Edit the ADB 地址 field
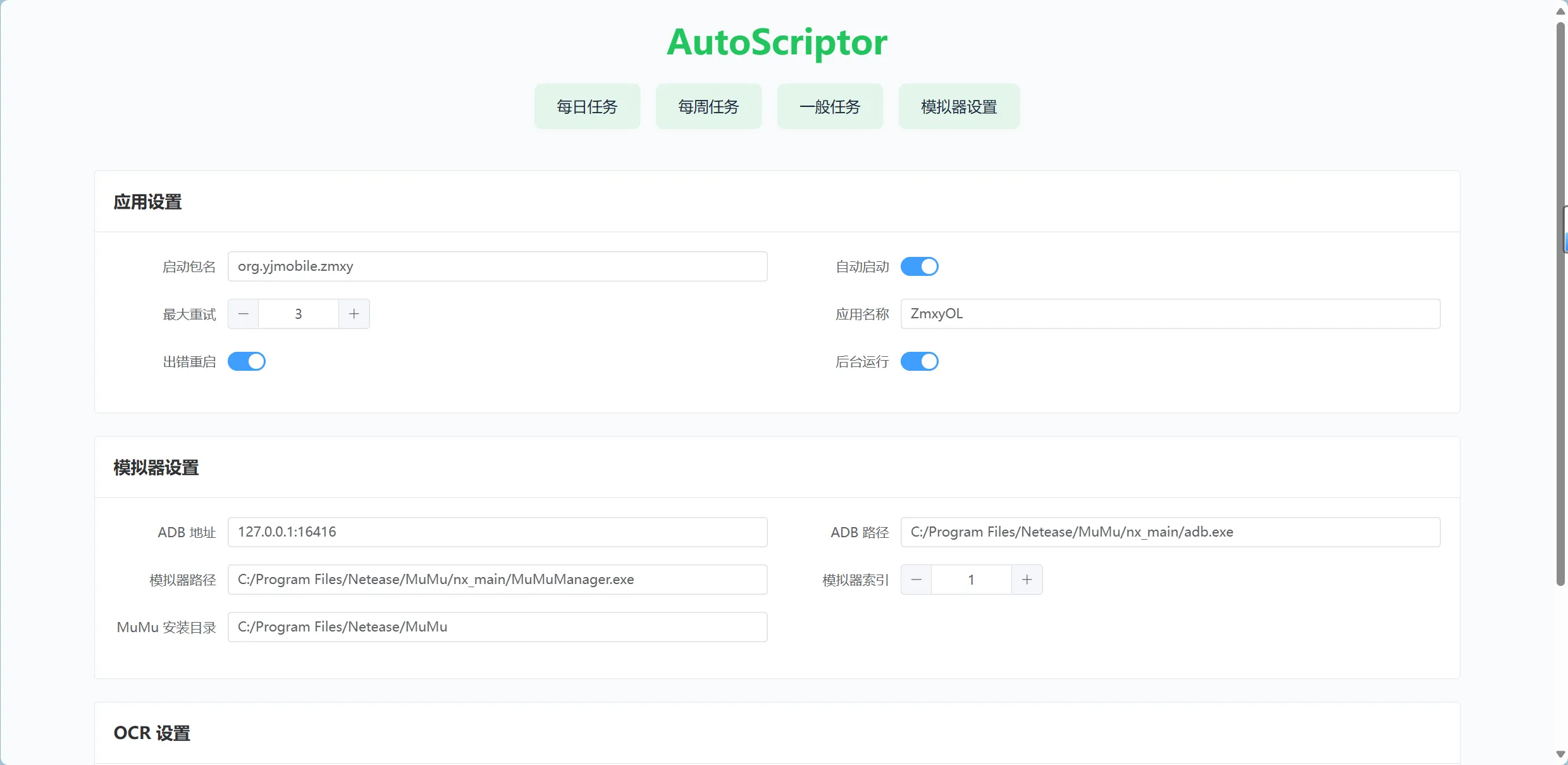 coord(497,532)
